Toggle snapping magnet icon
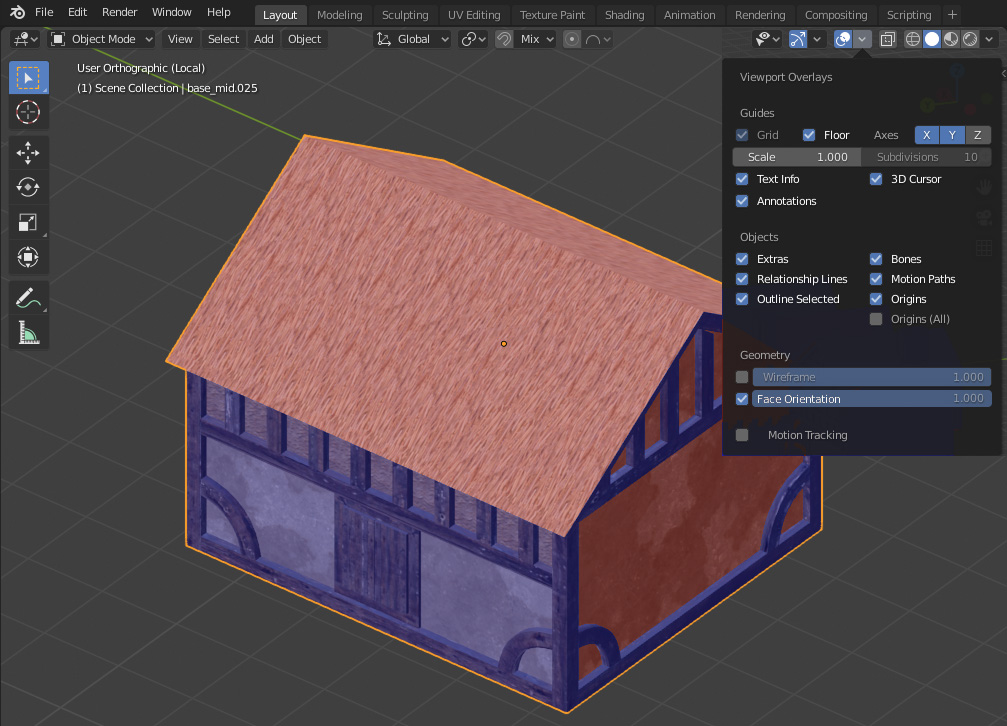 (x=504, y=39)
